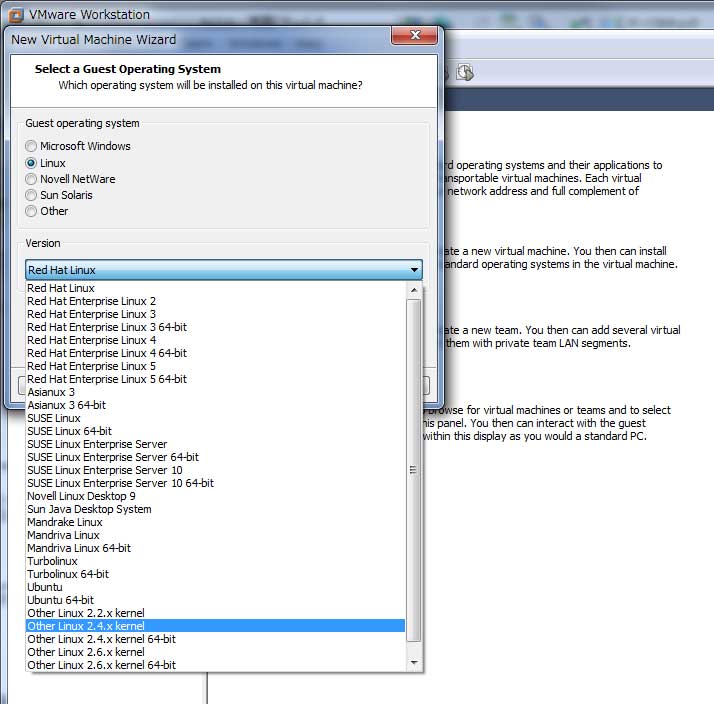Image resolution: width=714 pixels, height=704 pixels.
Task: Close the New Virtual Machine Wizard
Action: click(x=414, y=35)
